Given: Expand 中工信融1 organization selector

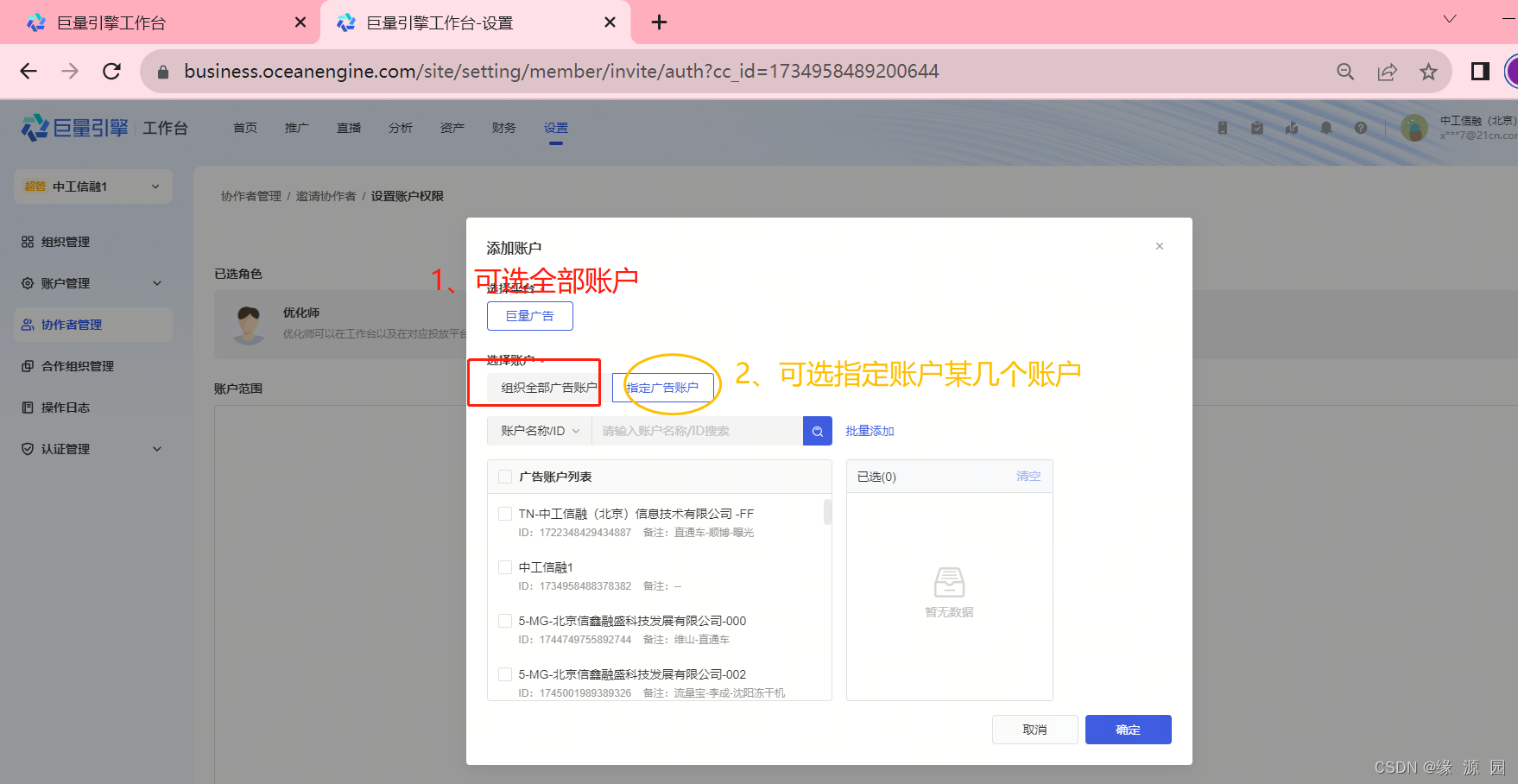Looking at the screenshot, I should [93, 187].
